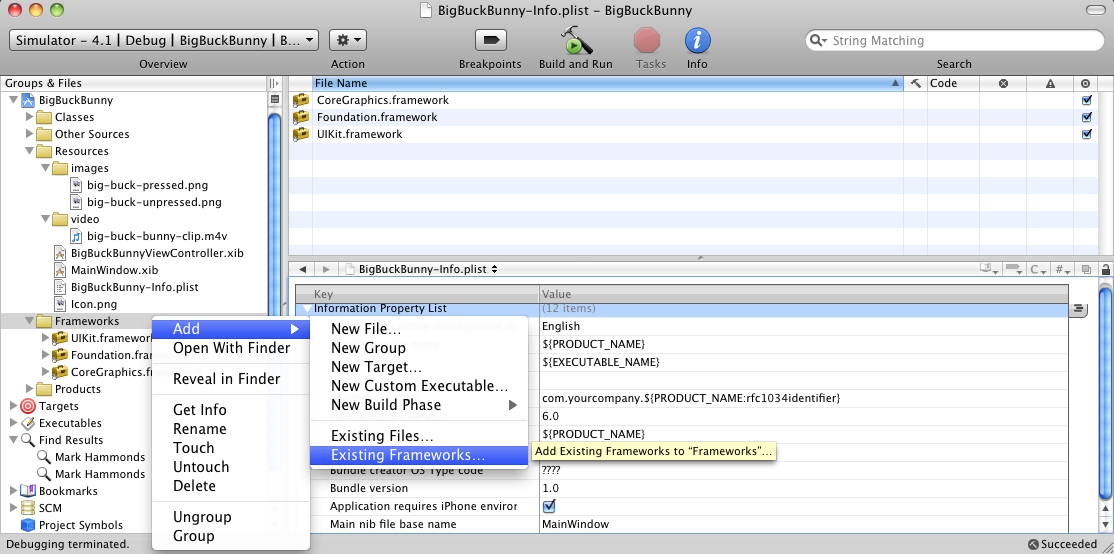The width and height of the screenshot is (1114, 554).
Task: Choose New Group from Add submenu
Action: [x=419, y=348]
